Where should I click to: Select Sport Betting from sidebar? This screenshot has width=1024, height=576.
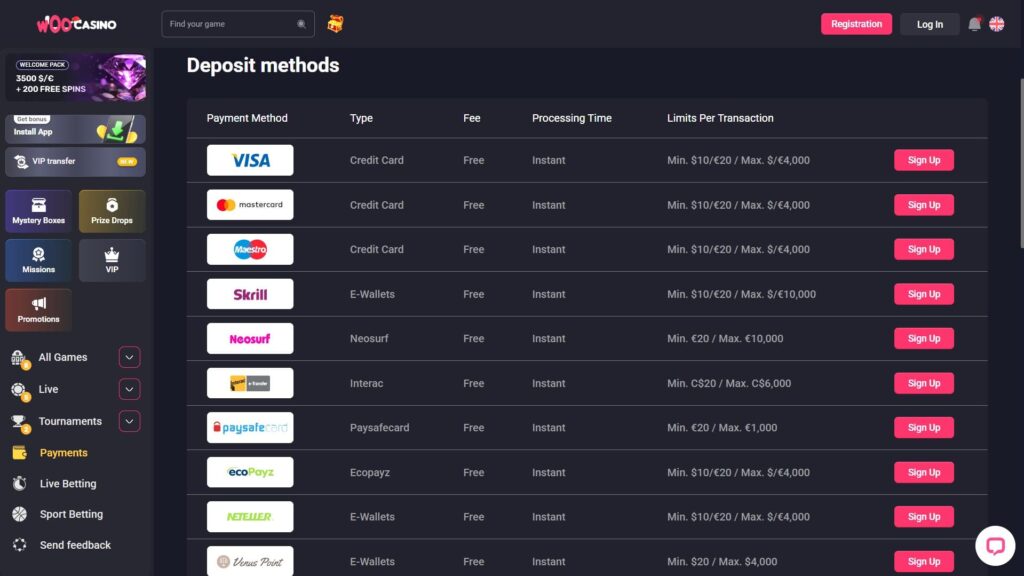(x=71, y=514)
